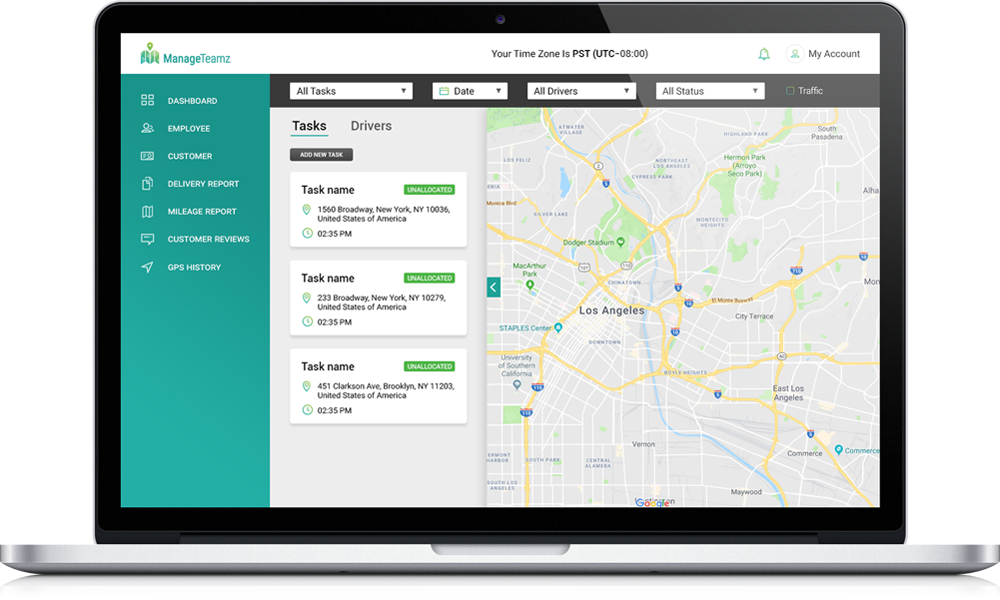Select the Tasks tab
Screen dimensions: 1000x600
pyautogui.click(x=309, y=126)
